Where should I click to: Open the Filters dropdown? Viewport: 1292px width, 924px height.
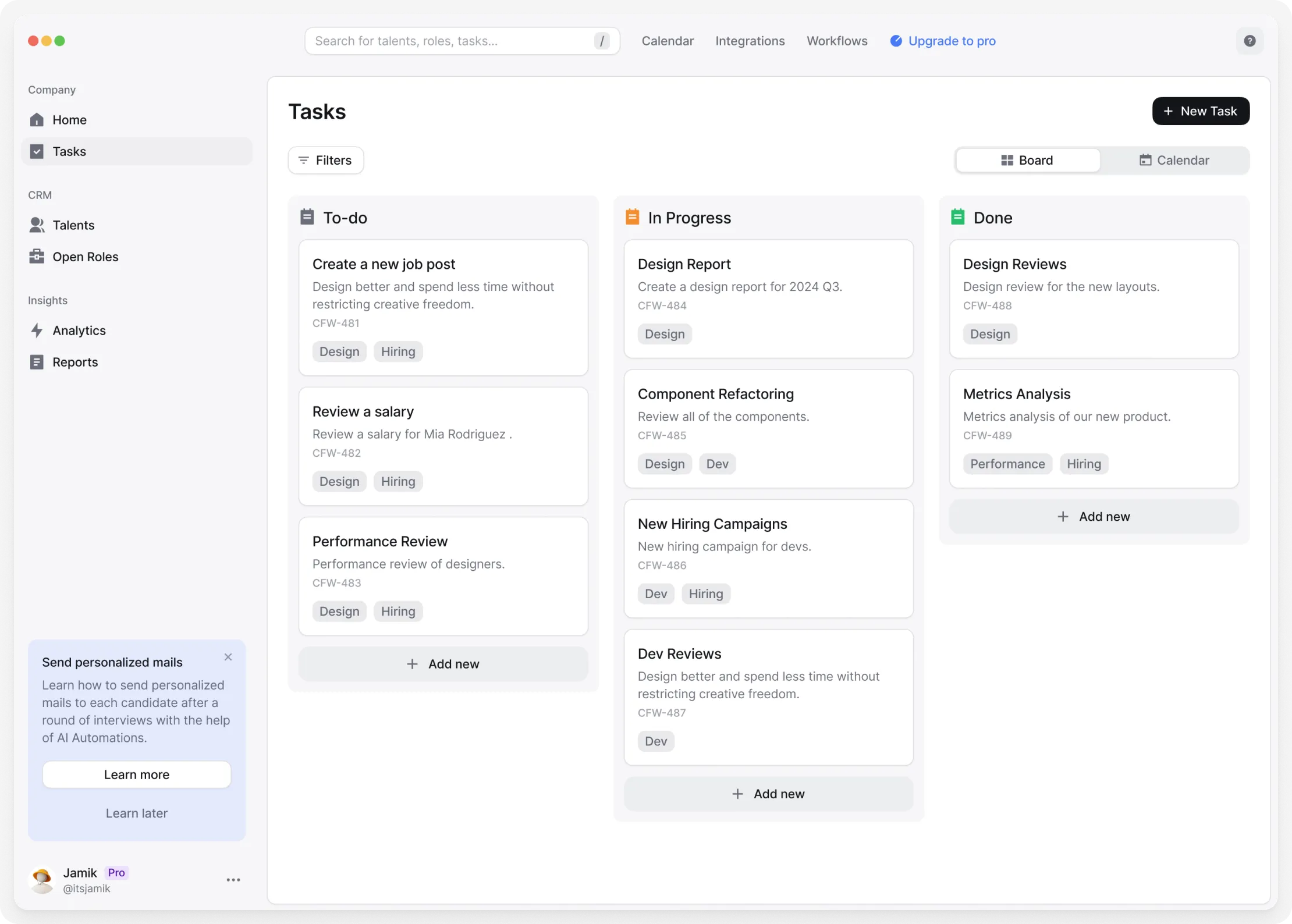pos(326,160)
